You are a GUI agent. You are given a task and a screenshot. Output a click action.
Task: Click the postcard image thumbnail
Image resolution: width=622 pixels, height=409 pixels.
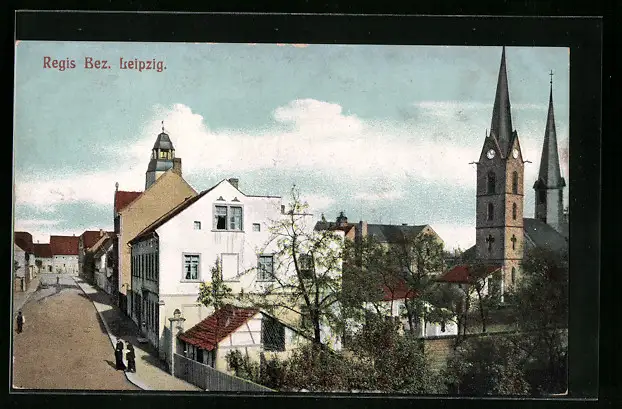click(x=290, y=217)
